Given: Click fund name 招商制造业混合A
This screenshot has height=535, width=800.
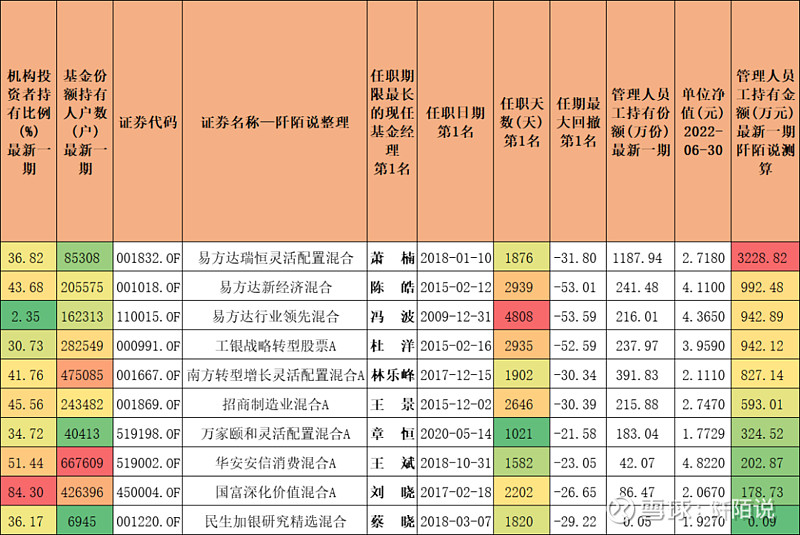Looking at the screenshot, I should (x=274, y=404).
